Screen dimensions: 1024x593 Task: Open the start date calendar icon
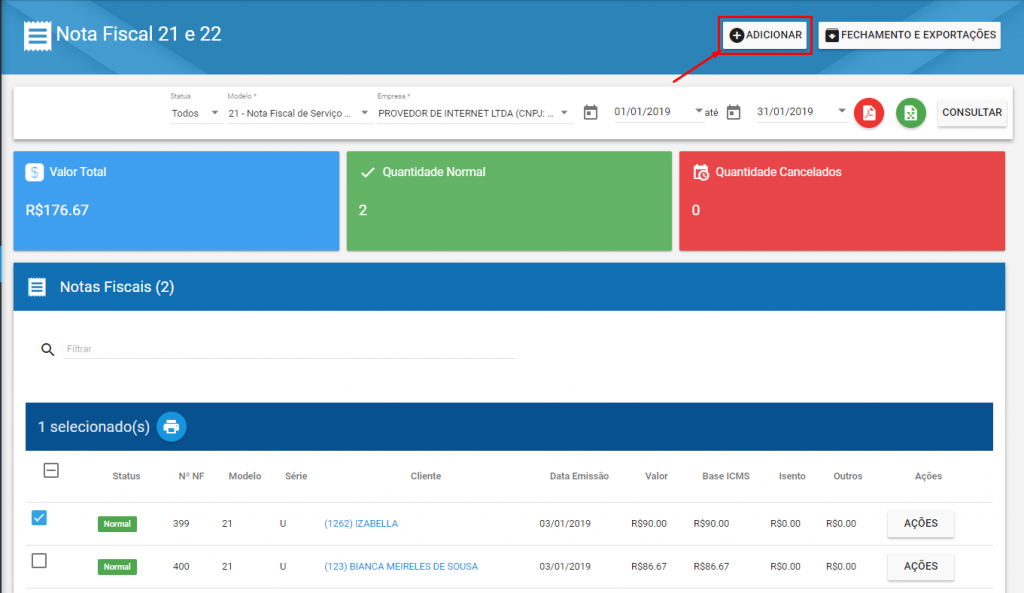point(590,112)
